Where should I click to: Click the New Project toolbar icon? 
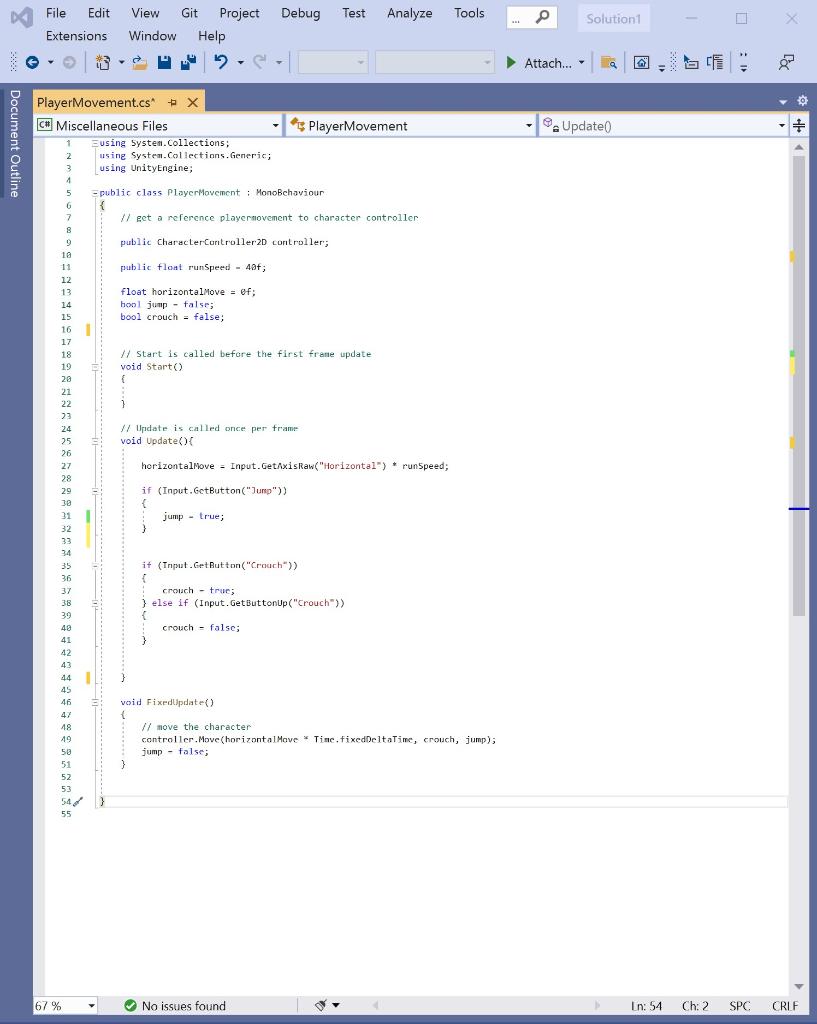(102, 63)
